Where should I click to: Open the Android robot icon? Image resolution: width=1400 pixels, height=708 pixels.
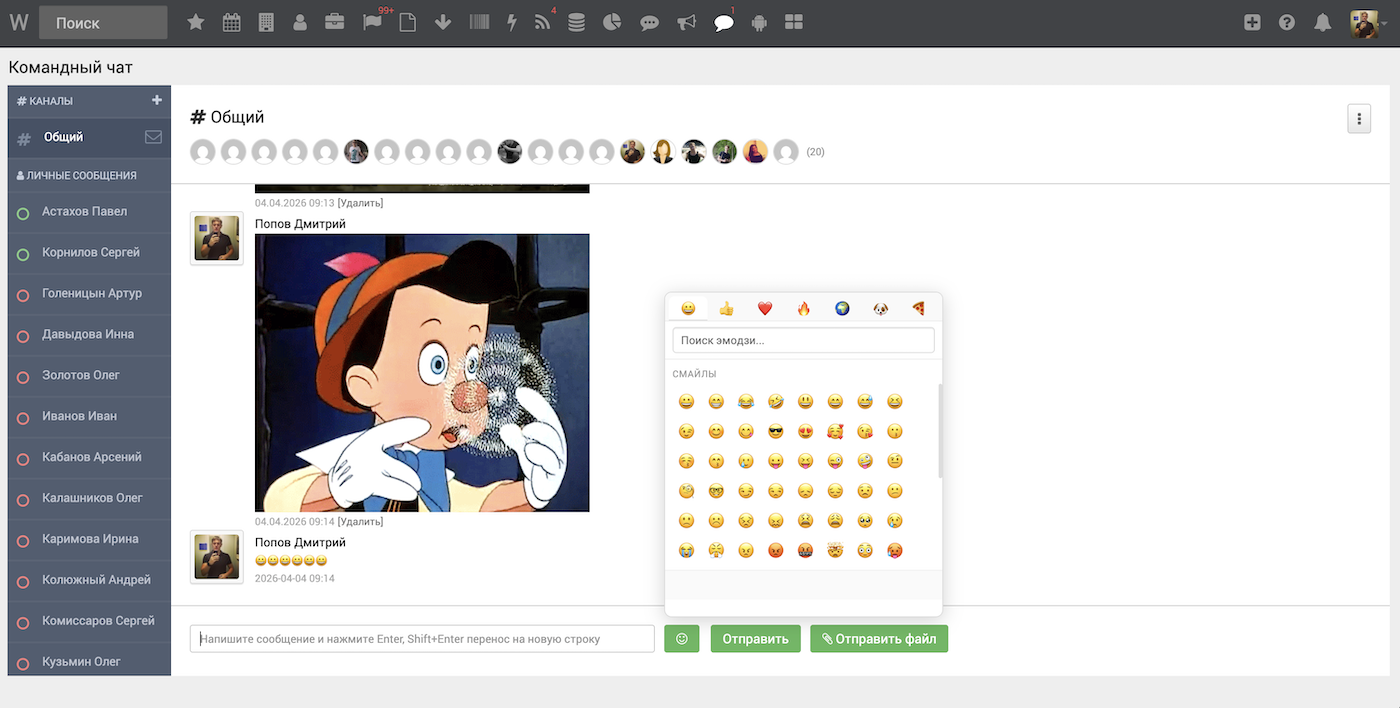click(x=759, y=22)
